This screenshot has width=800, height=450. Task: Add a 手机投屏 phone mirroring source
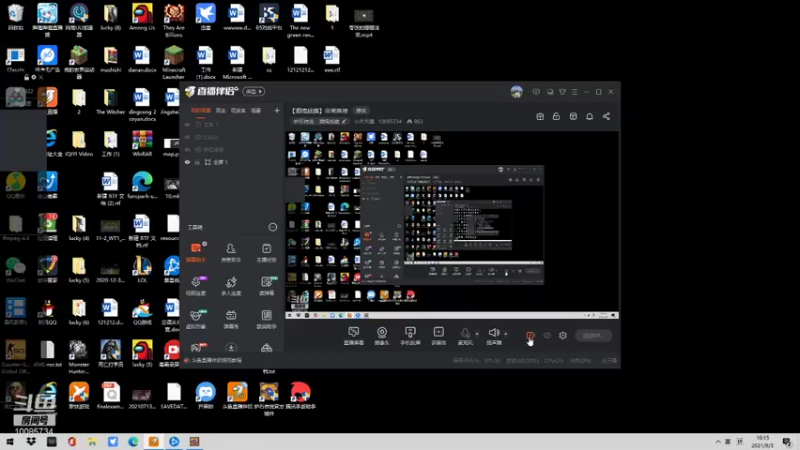click(x=410, y=336)
